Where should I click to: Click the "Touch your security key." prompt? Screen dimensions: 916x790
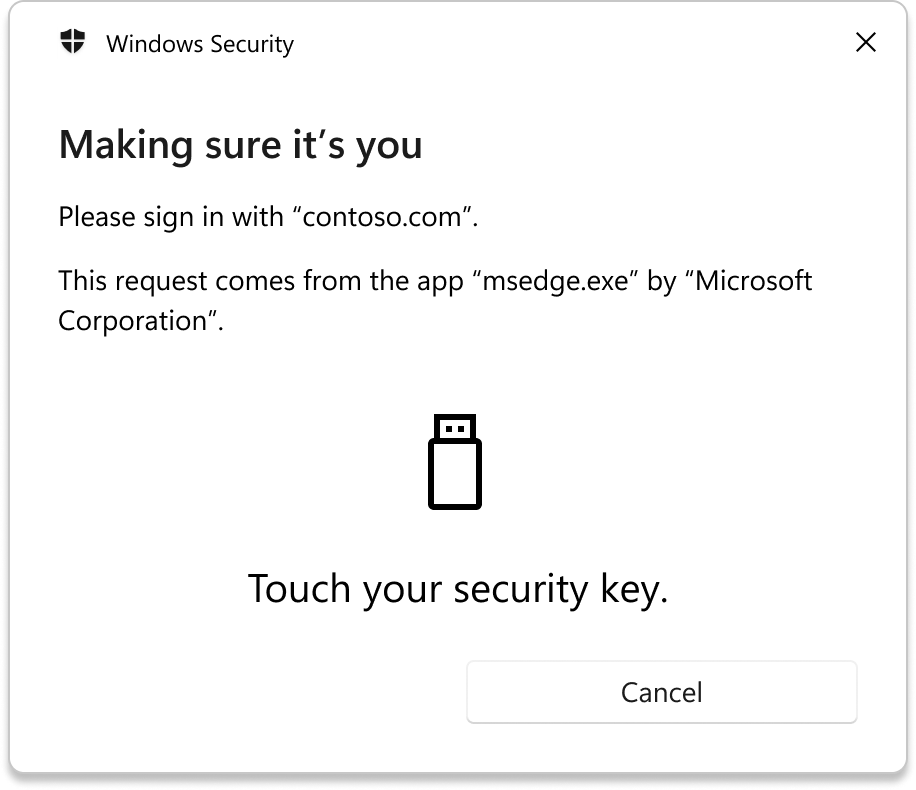point(458,589)
